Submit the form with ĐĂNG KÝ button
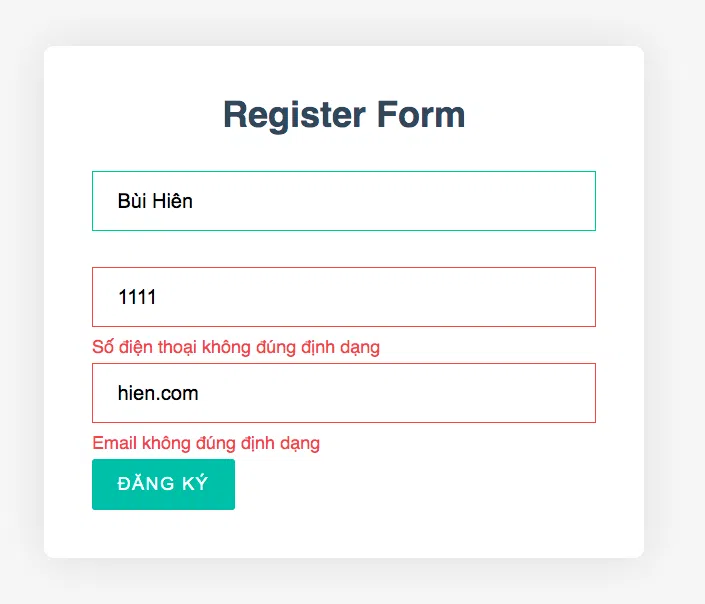The image size is (705, 604). coord(163,484)
